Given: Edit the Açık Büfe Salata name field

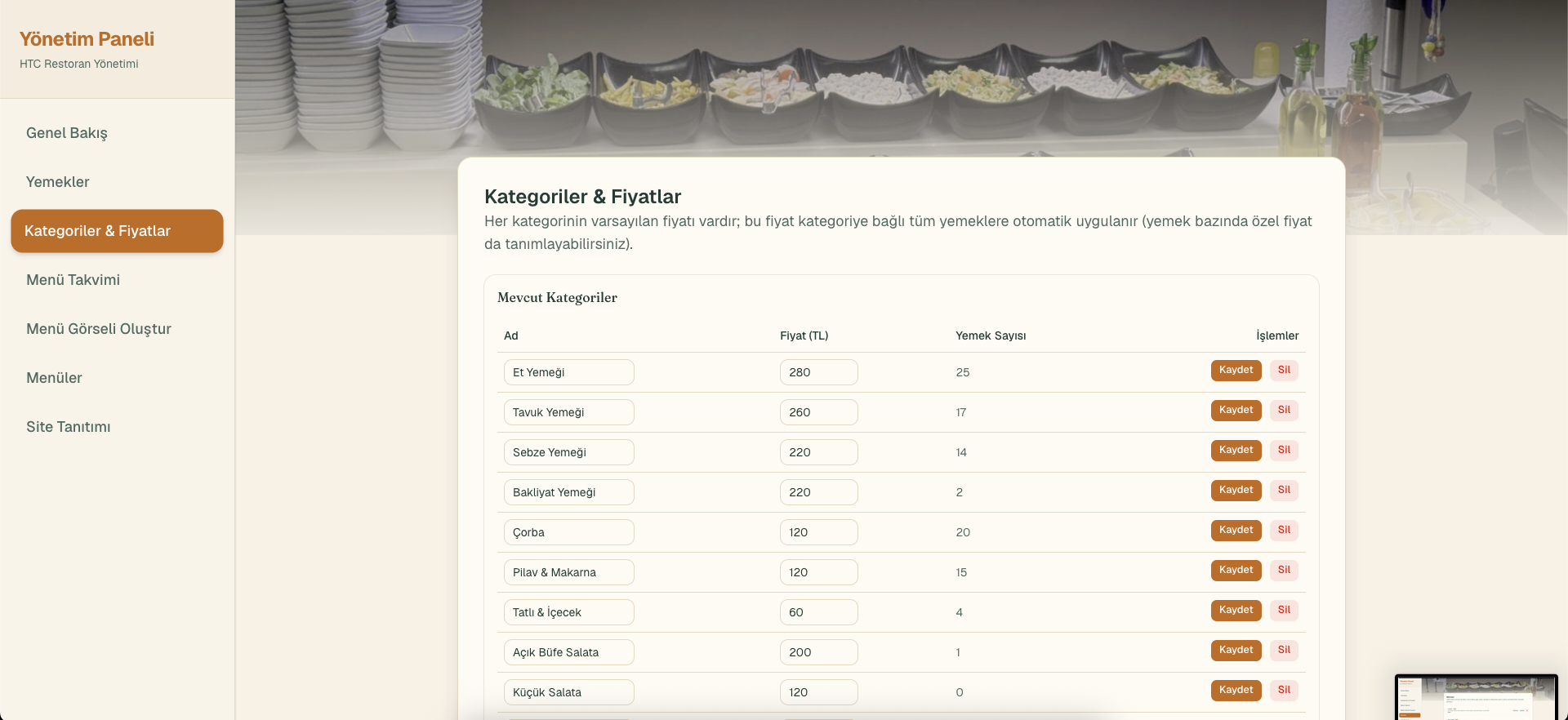Looking at the screenshot, I should (x=569, y=652).
